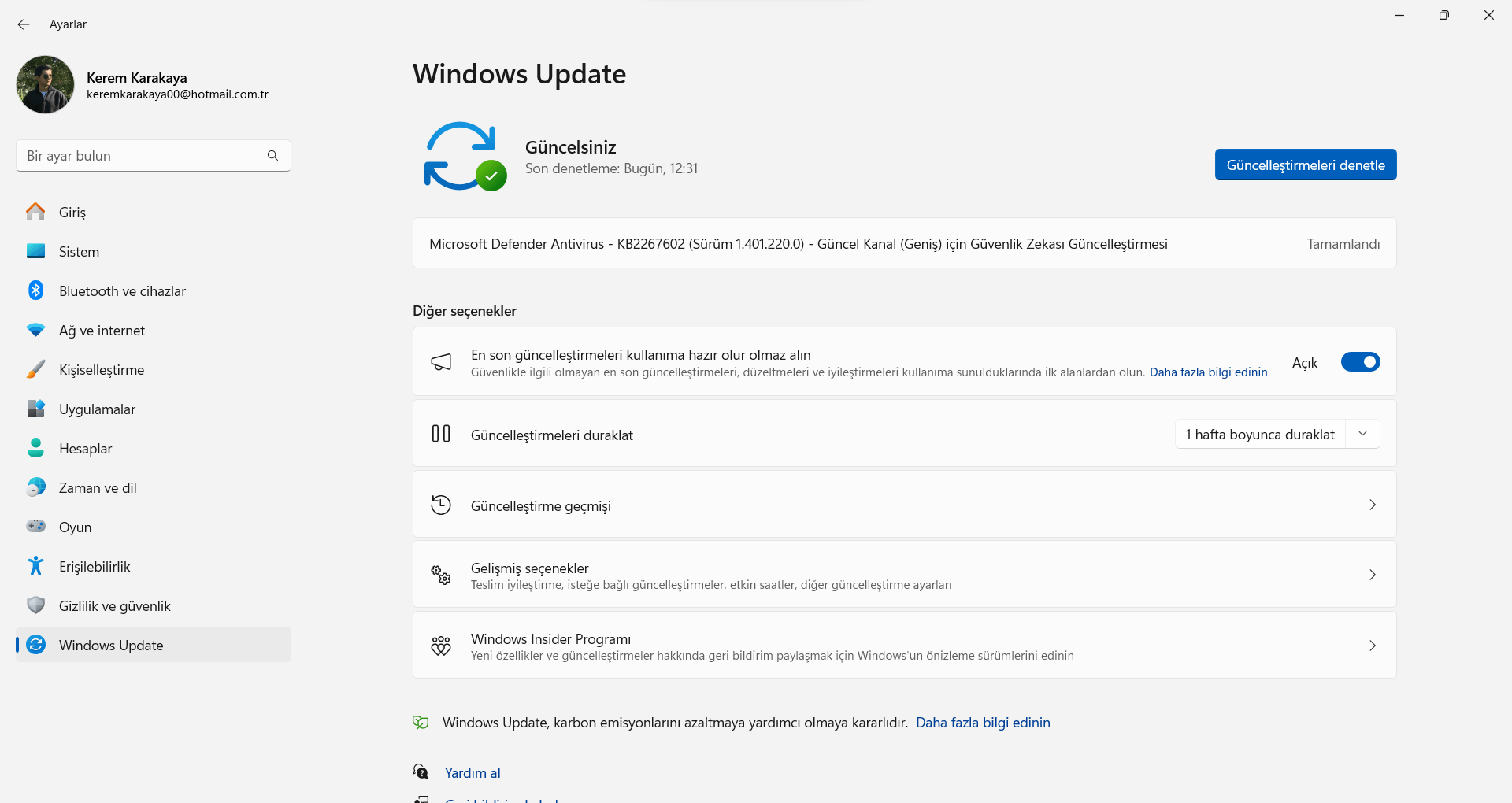Open carbon emissions Daha fazla bilgi edinin link
Image resolution: width=1512 pixels, height=803 pixels.
coord(983,723)
